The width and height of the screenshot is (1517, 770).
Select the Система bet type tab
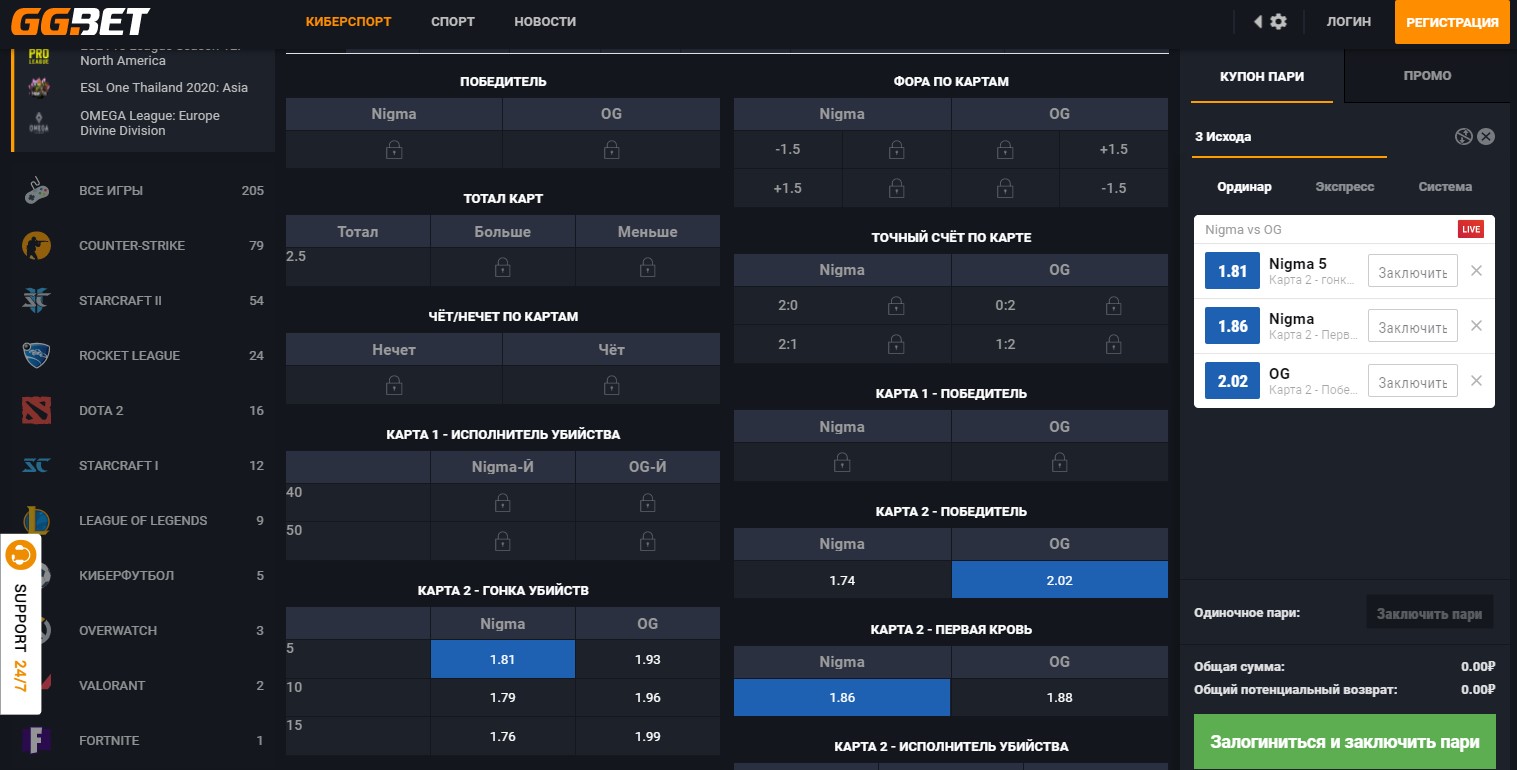pos(1445,187)
